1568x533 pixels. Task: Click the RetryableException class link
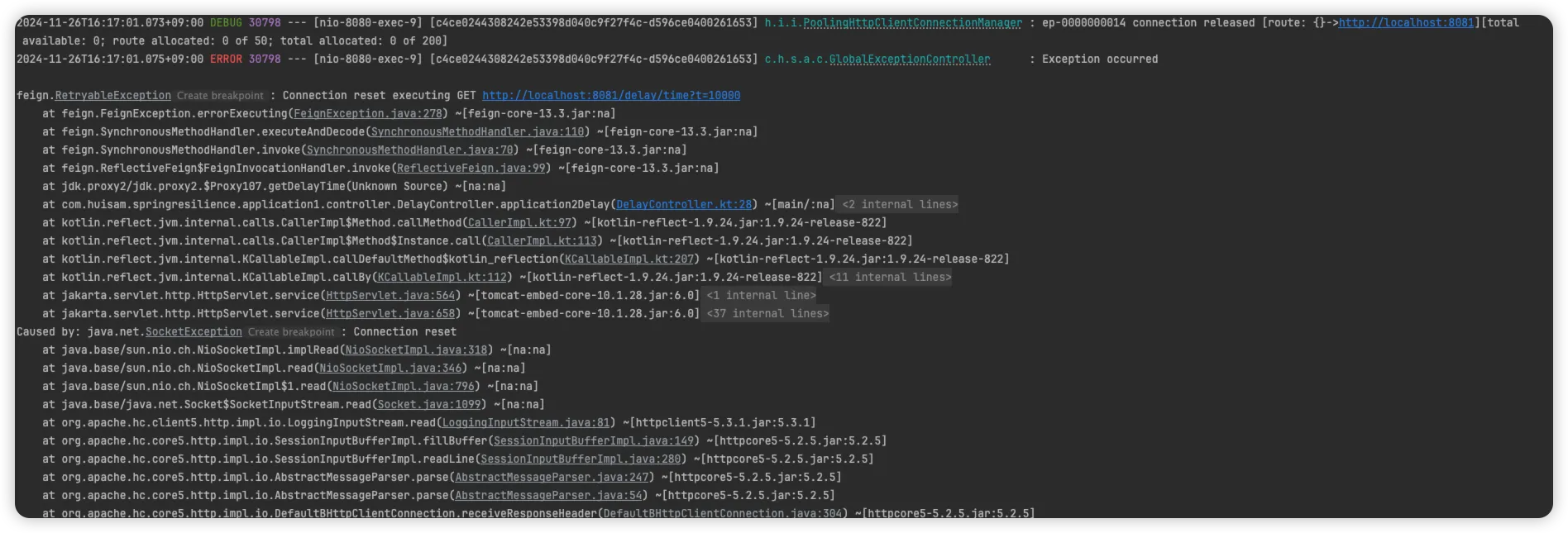pyautogui.click(x=112, y=96)
